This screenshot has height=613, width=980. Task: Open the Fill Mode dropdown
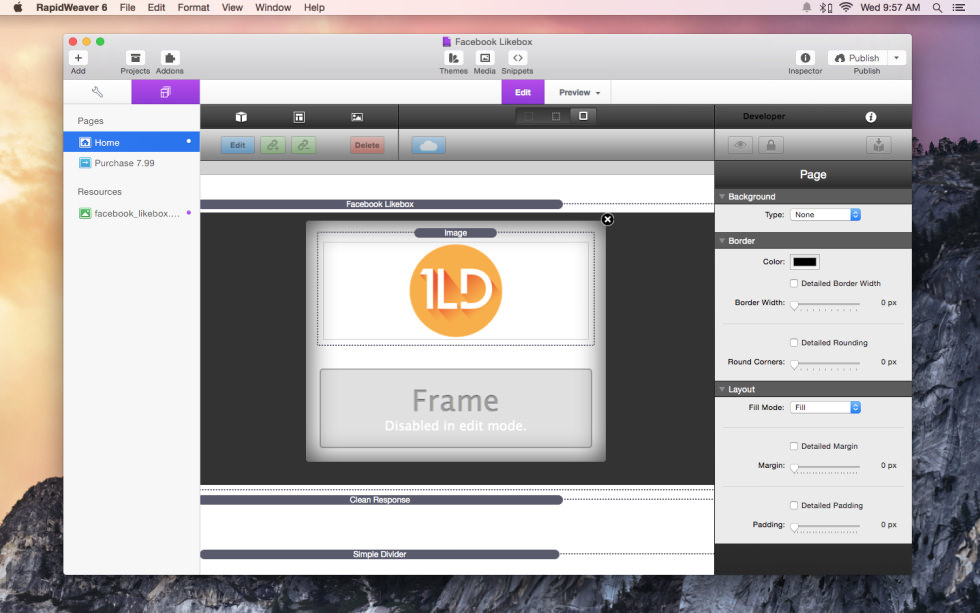826,407
